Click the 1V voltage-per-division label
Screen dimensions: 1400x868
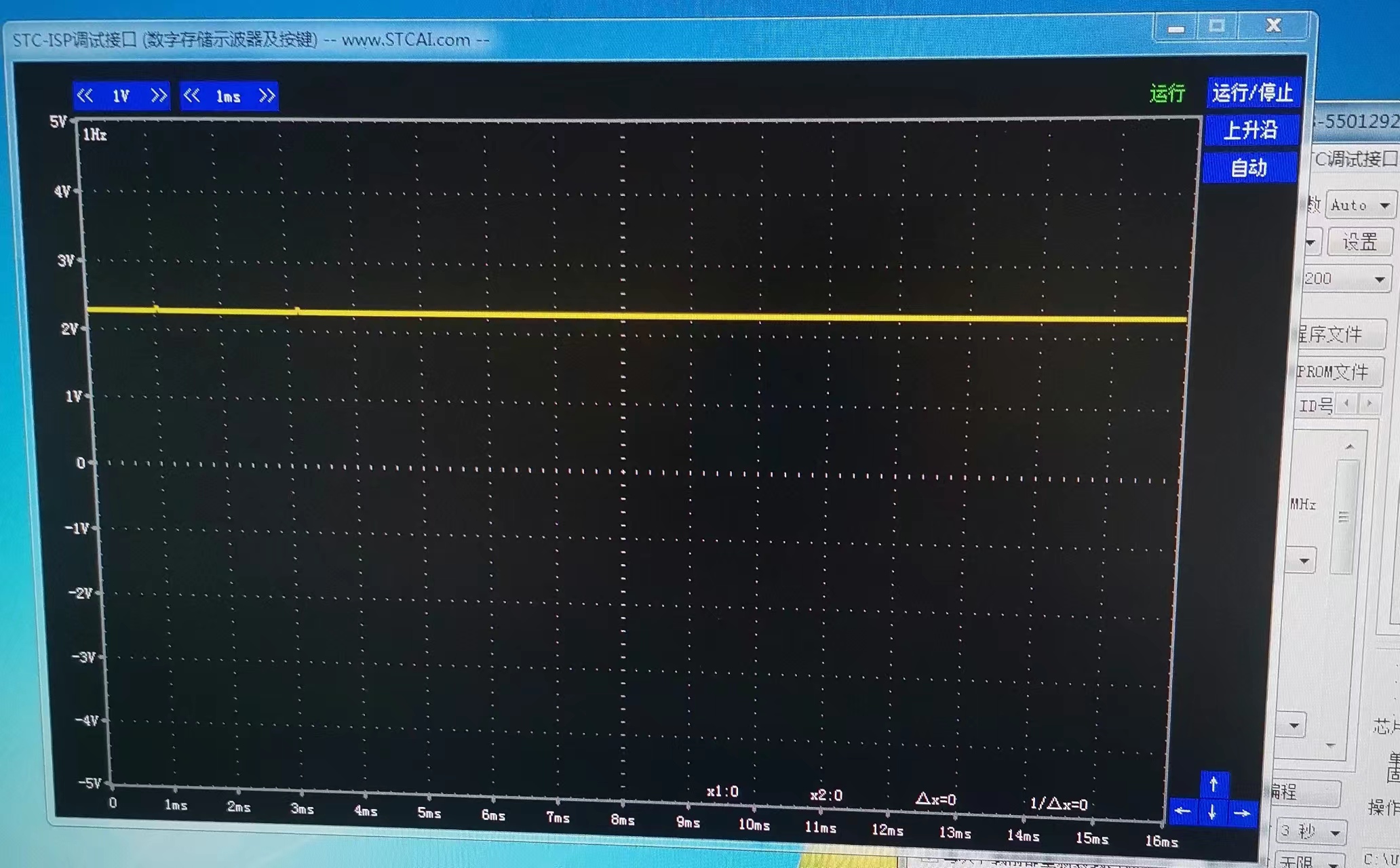pyautogui.click(x=121, y=96)
